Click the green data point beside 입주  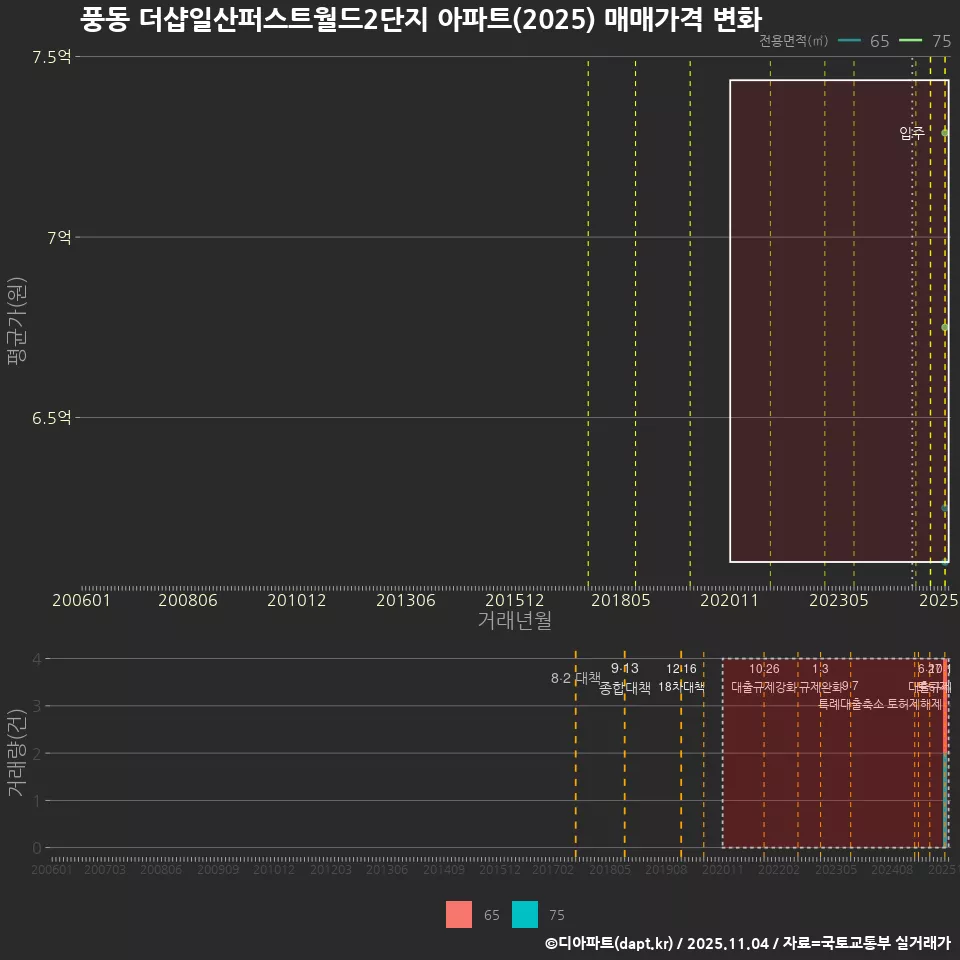pyautogui.click(x=943, y=130)
